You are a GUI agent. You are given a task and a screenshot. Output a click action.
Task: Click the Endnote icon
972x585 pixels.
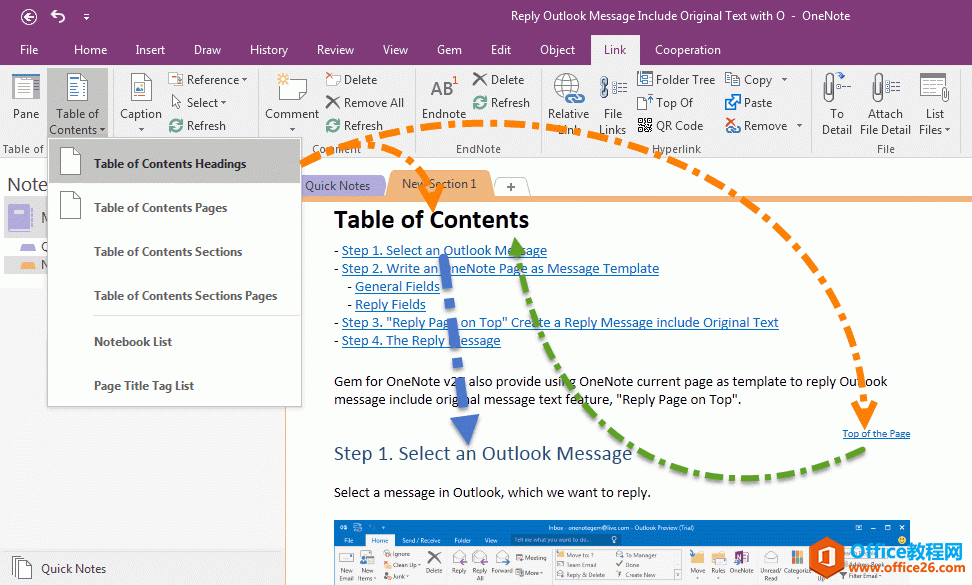(443, 89)
